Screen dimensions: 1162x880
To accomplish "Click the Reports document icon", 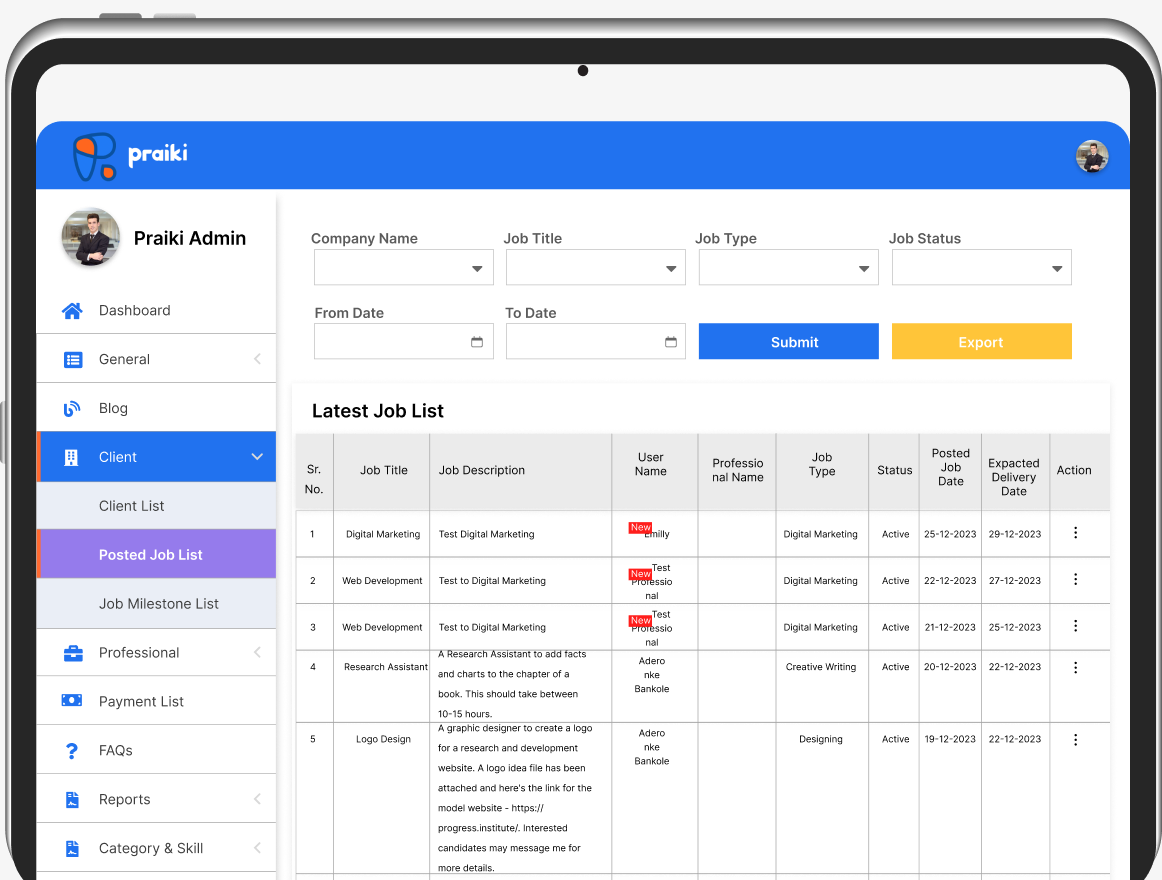I will pos(72,800).
